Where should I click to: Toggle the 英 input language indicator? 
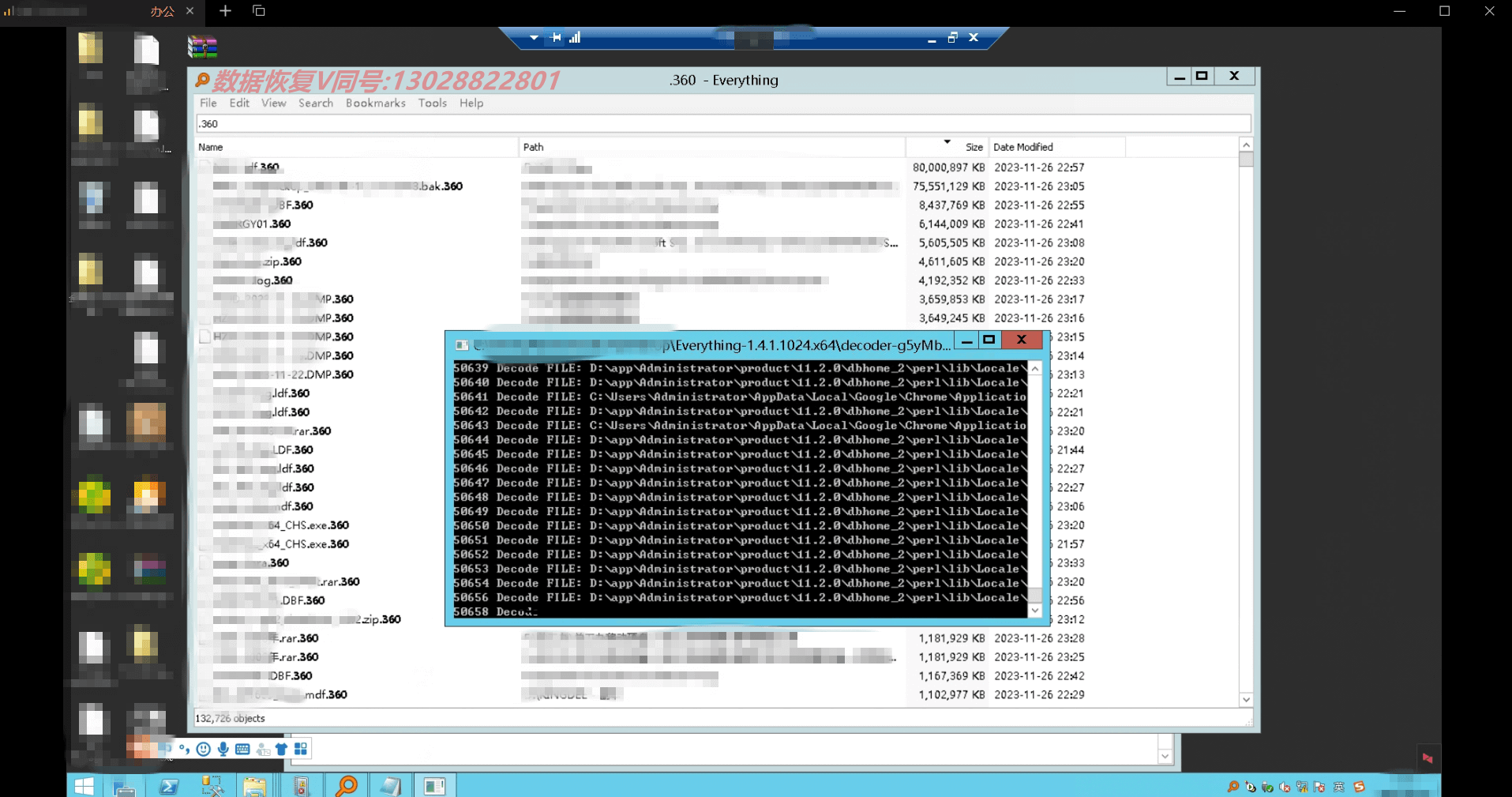click(1338, 787)
